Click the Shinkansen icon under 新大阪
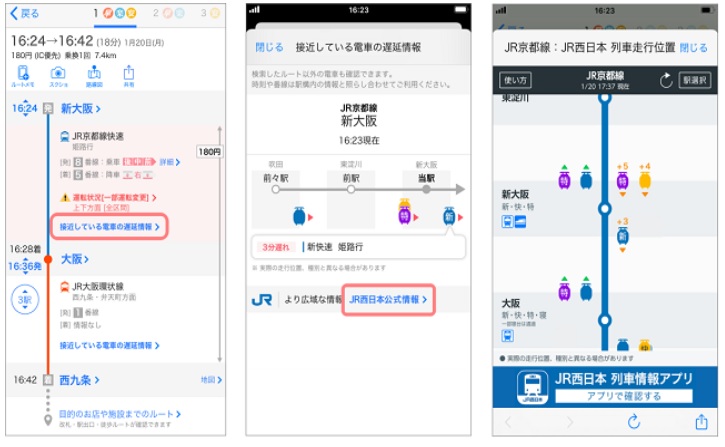Image resolution: width=725 pixels, height=447 pixels. tap(520, 222)
